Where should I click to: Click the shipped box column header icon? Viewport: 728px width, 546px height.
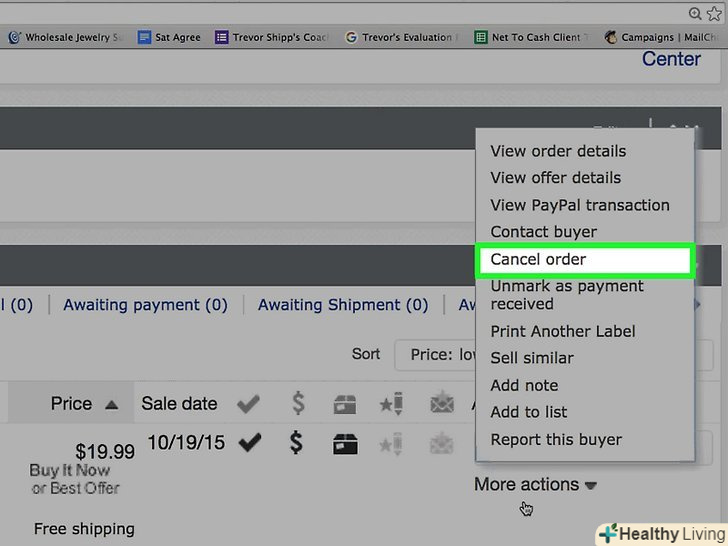pos(344,404)
